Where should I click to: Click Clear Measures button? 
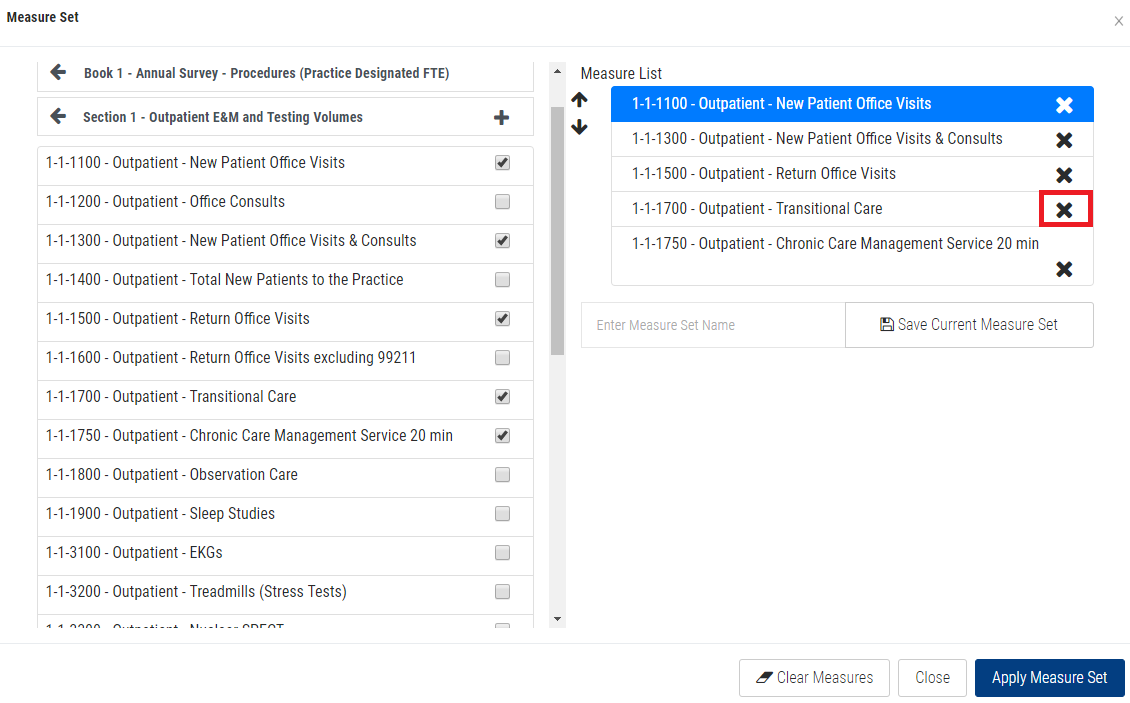pos(814,678)
